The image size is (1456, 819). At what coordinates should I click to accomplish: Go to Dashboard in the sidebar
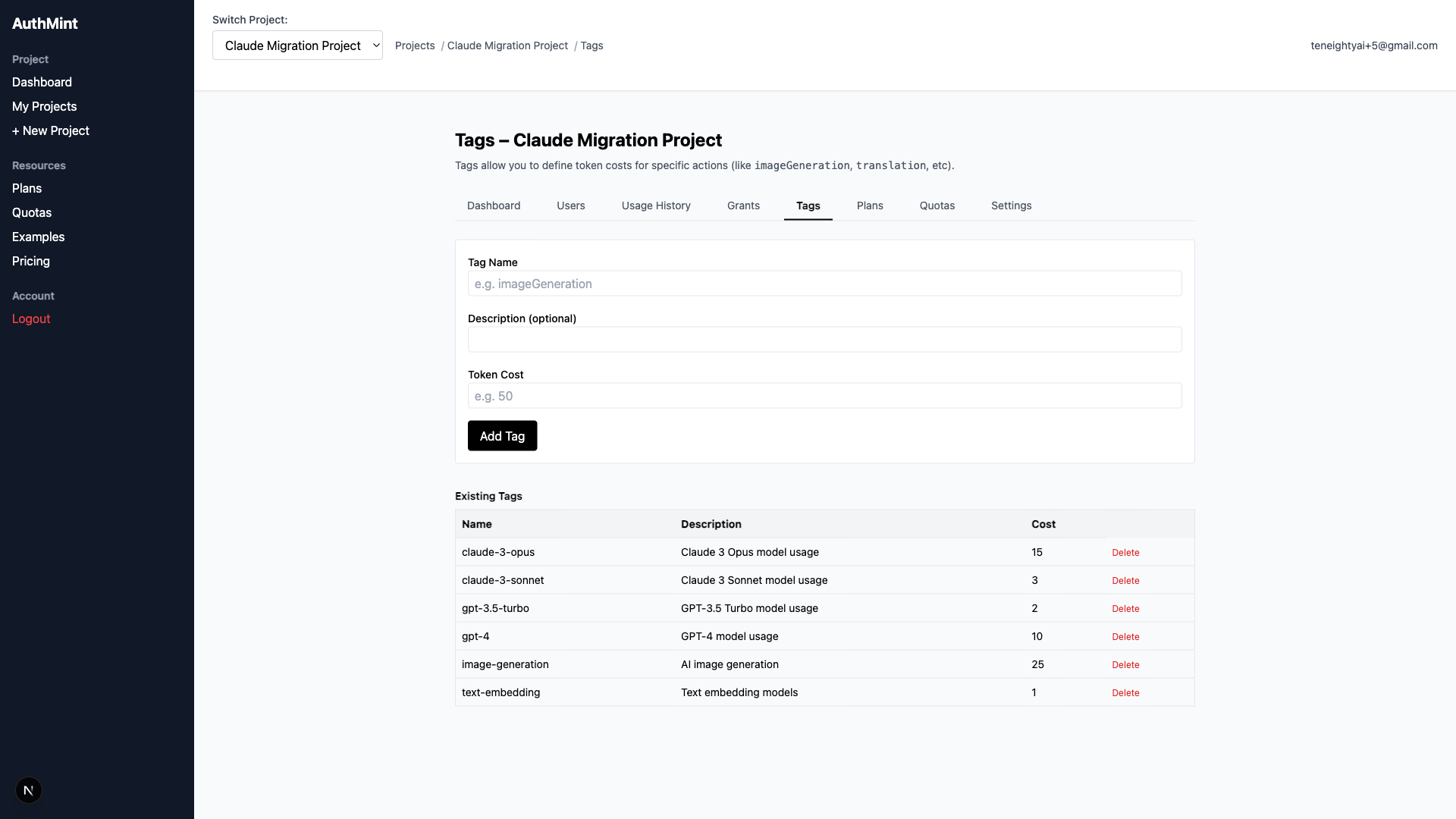pyautogui.click(x=42, y=82)
